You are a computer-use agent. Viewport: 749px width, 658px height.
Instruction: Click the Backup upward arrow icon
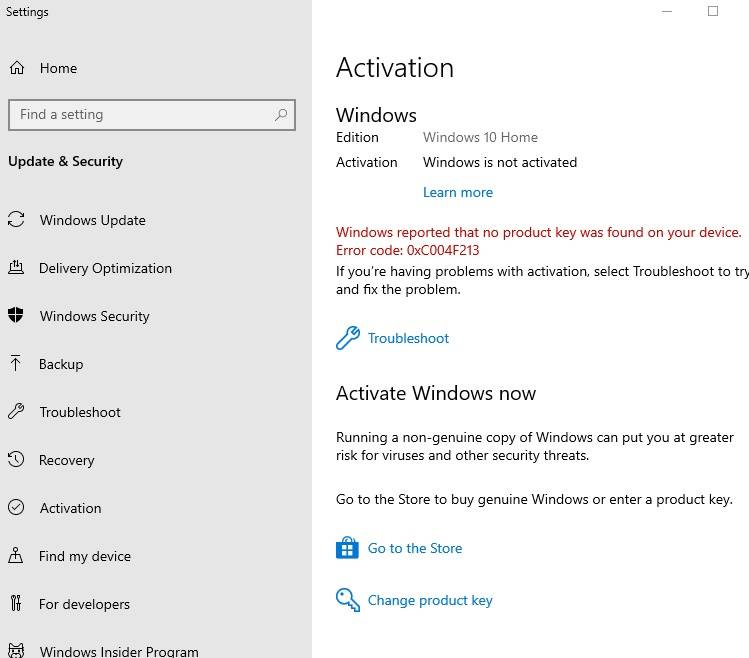coord(16,363)
